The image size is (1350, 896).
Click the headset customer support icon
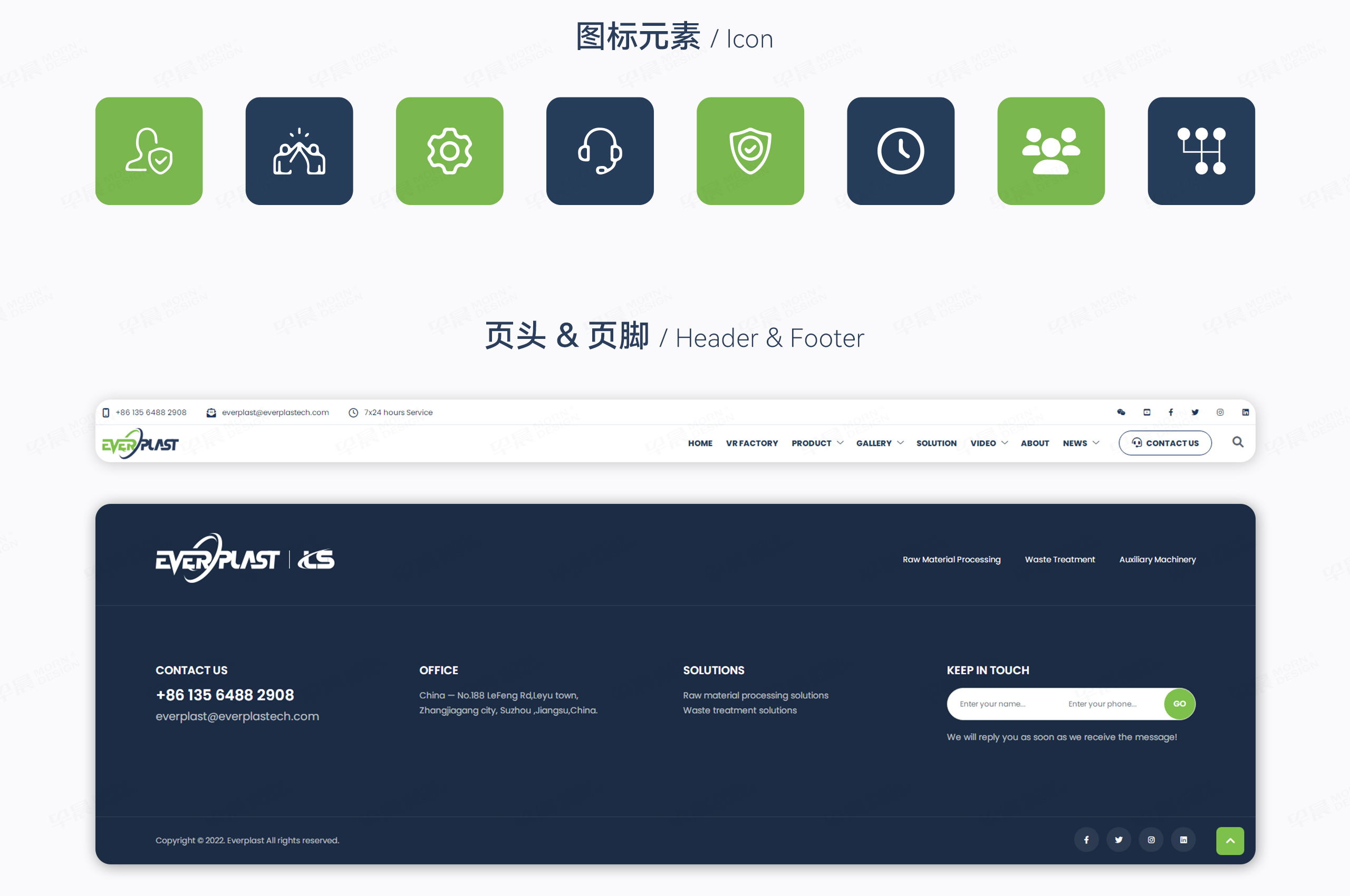coord(600,151)
